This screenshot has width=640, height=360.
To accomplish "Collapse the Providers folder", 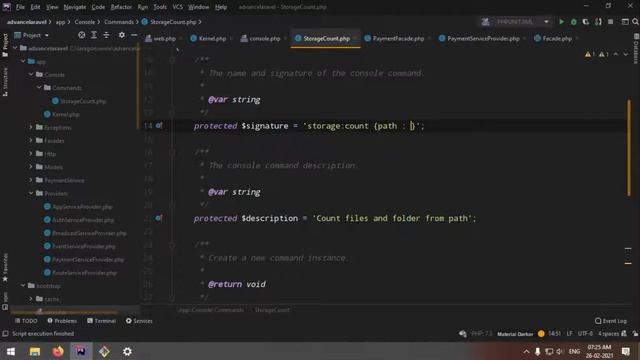I will (31, 193).
